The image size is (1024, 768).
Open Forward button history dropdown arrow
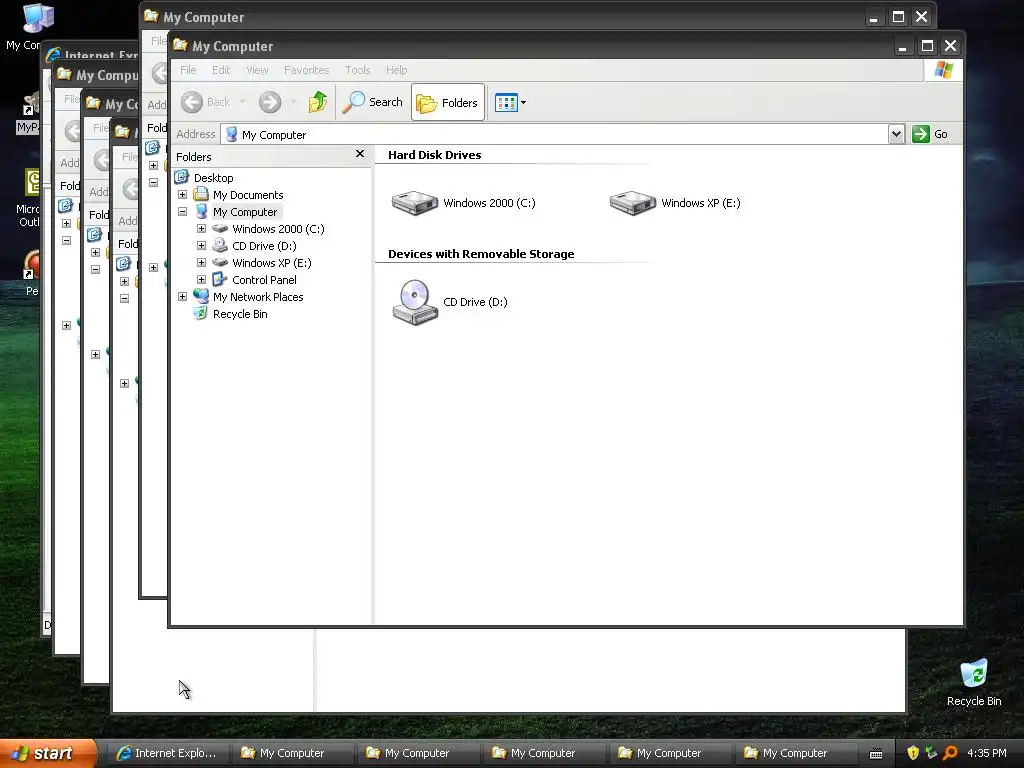click(293, 102)
